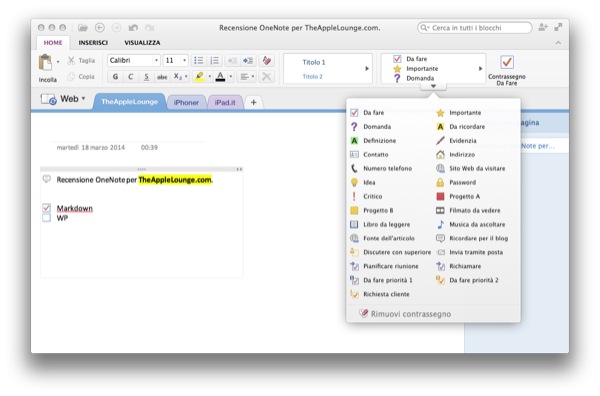Screen dimensions: 600x396
Task: Open the highlight color dropdown arrow
Action: [x=209, y=77]
